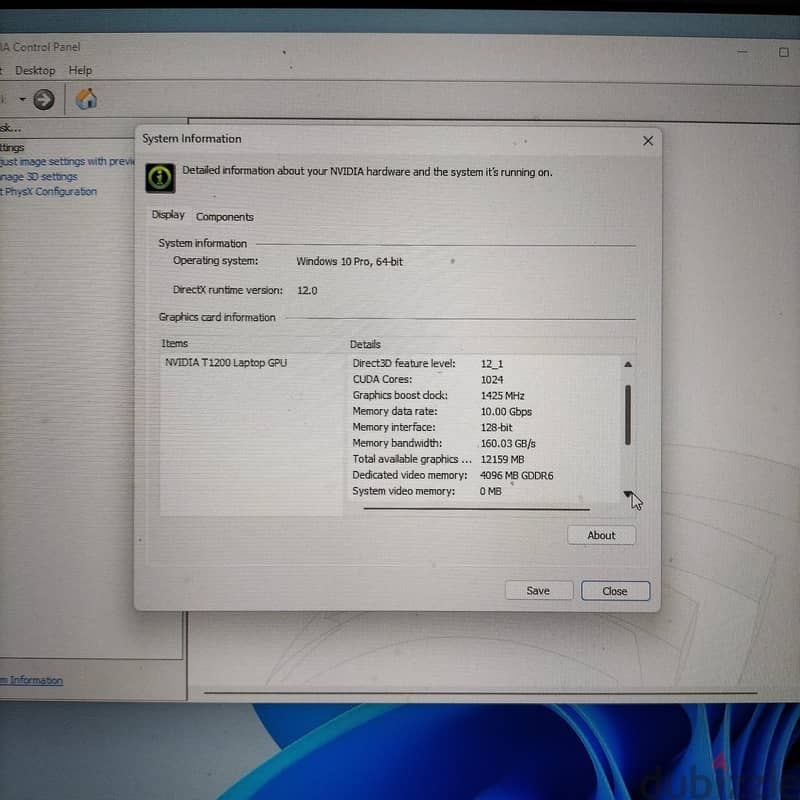
Task: Click the Close button
Action: (x=615, y=591)
